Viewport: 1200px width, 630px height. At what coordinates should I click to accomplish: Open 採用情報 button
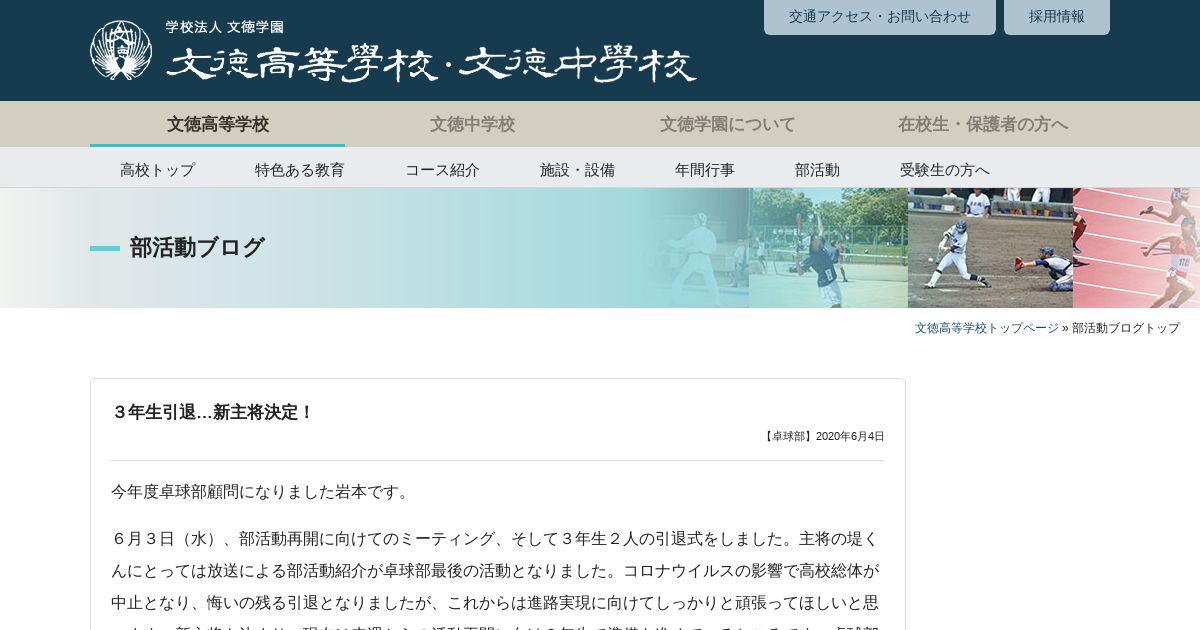[x=1057, y=17]
